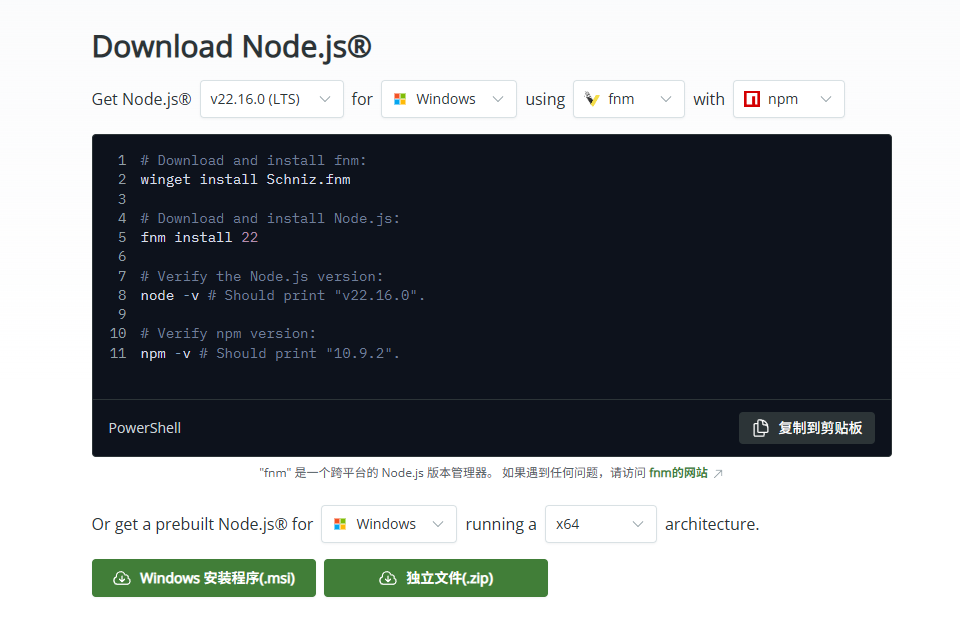Download the 独立文件(.zip) standalone file
The height and width of the screenshot is (628, 960).
coord(436,578)
